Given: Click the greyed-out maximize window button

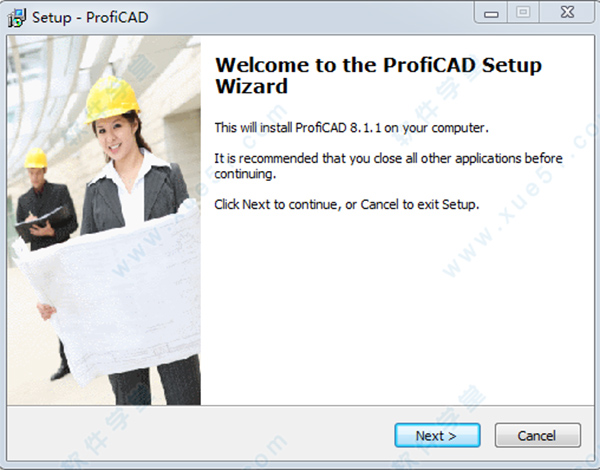Looking at the screenshot, I should tap(523, 13).
